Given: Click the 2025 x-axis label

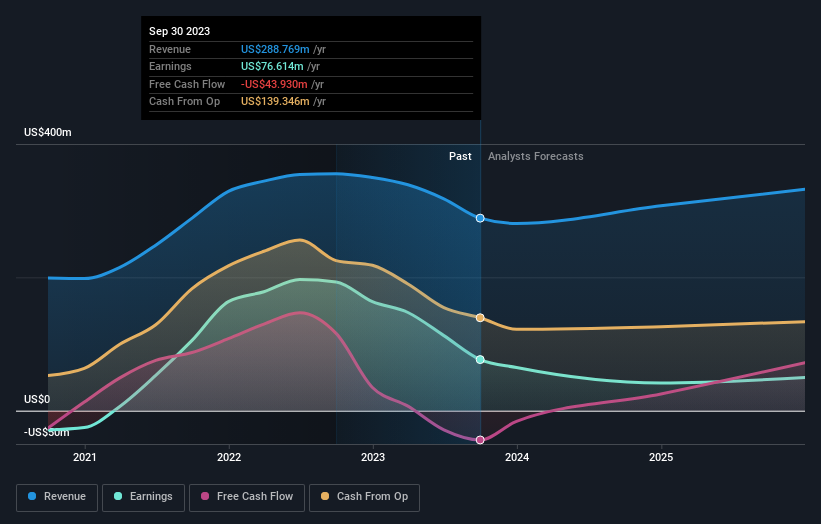Looking at the screenshot, I should click(661, 458).
